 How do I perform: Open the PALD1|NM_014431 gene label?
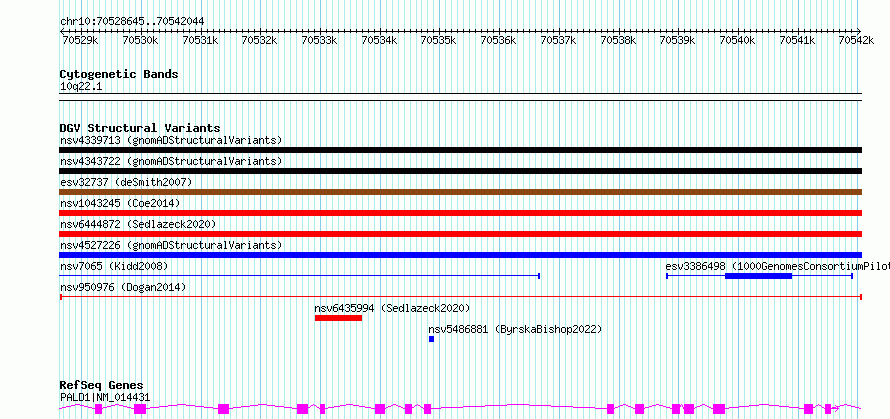tap(105, 397)
